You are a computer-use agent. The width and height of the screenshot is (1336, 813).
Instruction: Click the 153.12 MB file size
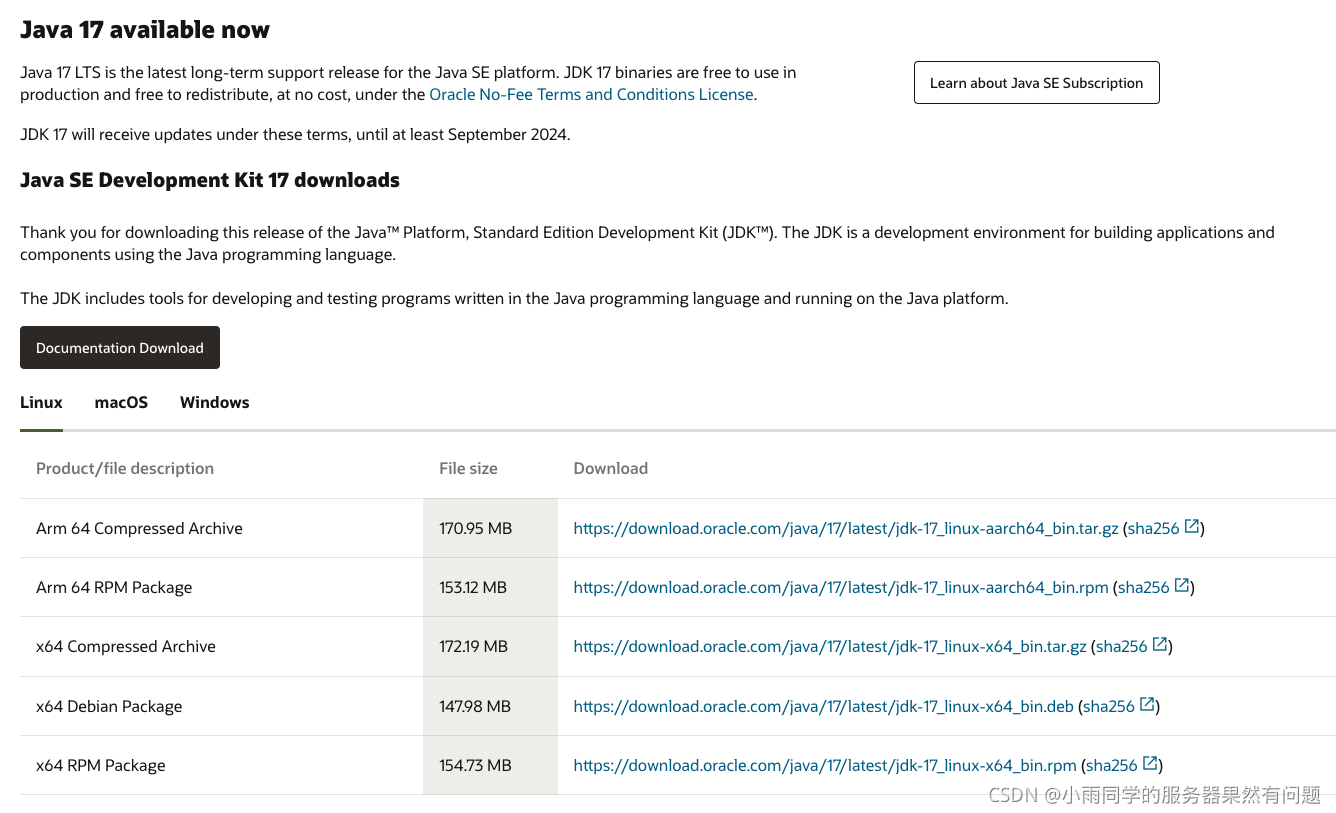(x=473, y=587)
